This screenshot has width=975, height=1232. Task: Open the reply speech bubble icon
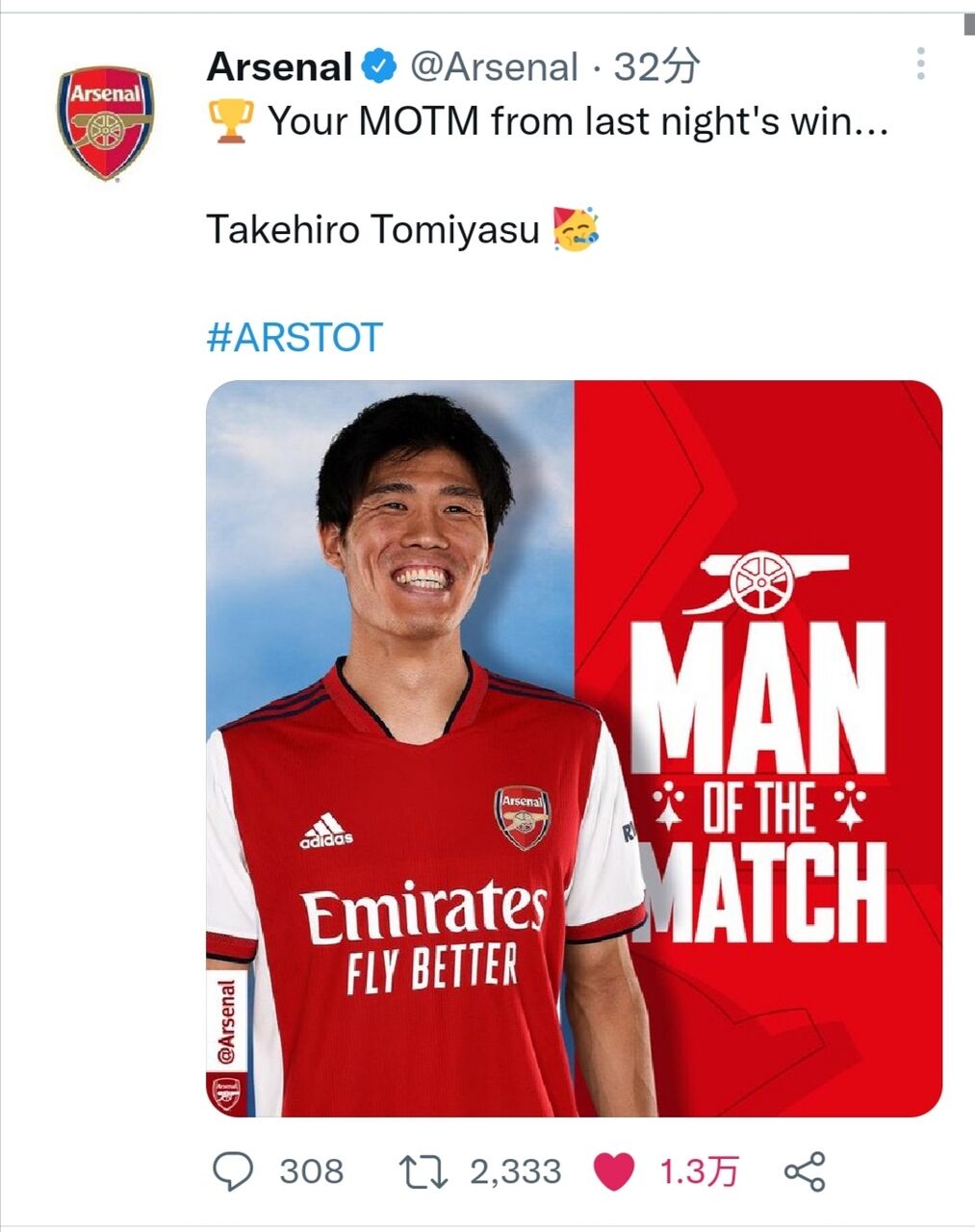232,1171
